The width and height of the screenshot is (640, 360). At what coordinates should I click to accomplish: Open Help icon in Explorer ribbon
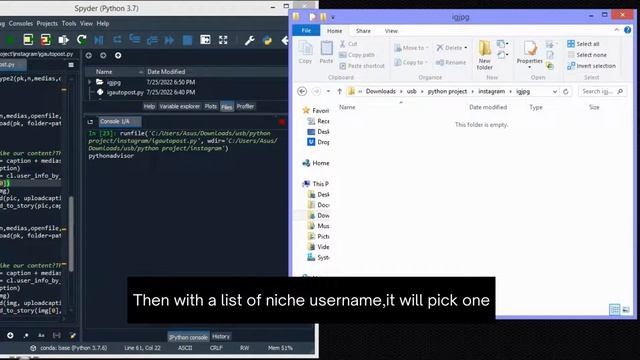coord(628,30)
